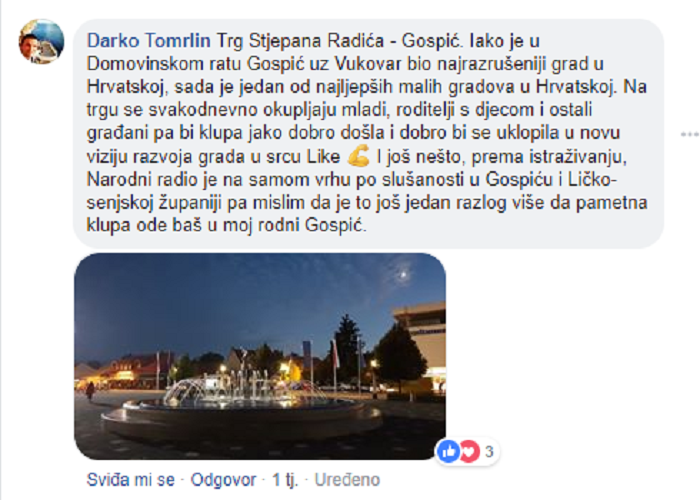Open the three-dot comment options menu
The width and height of the screenshot is (700, 500).
(690, 134)
